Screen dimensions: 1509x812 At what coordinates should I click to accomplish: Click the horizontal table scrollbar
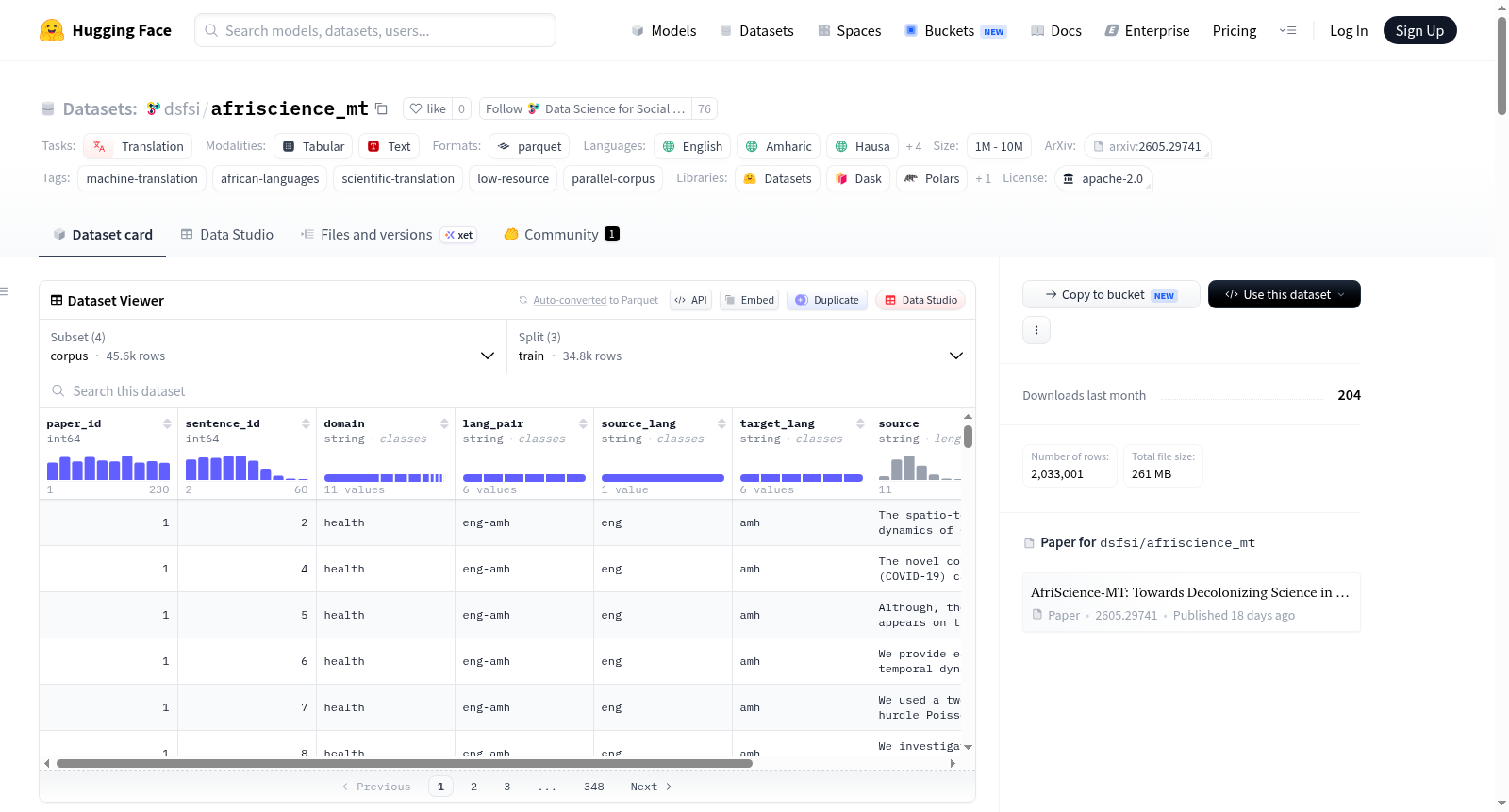point(404,763)
